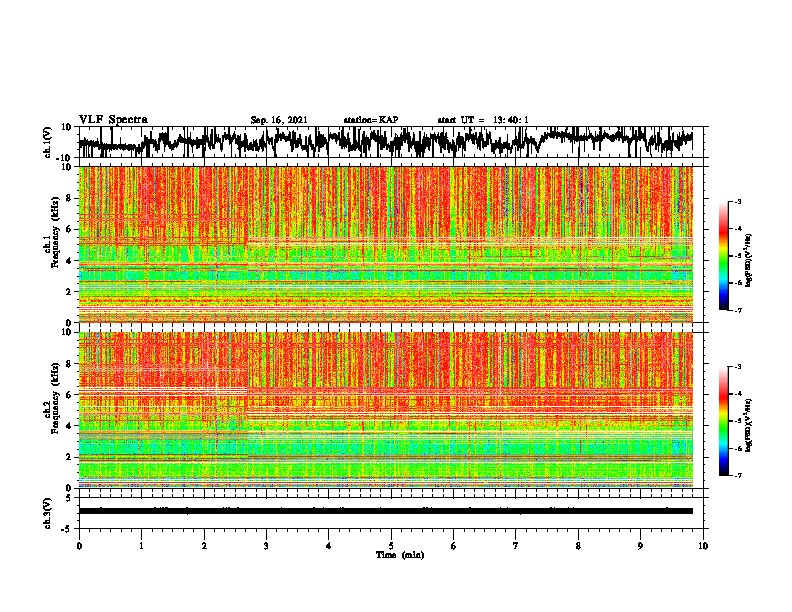Select the date 'Sep. 16, 2021'
The height and width of the screenshot is (612, 792).
click(x=279, y=120)
